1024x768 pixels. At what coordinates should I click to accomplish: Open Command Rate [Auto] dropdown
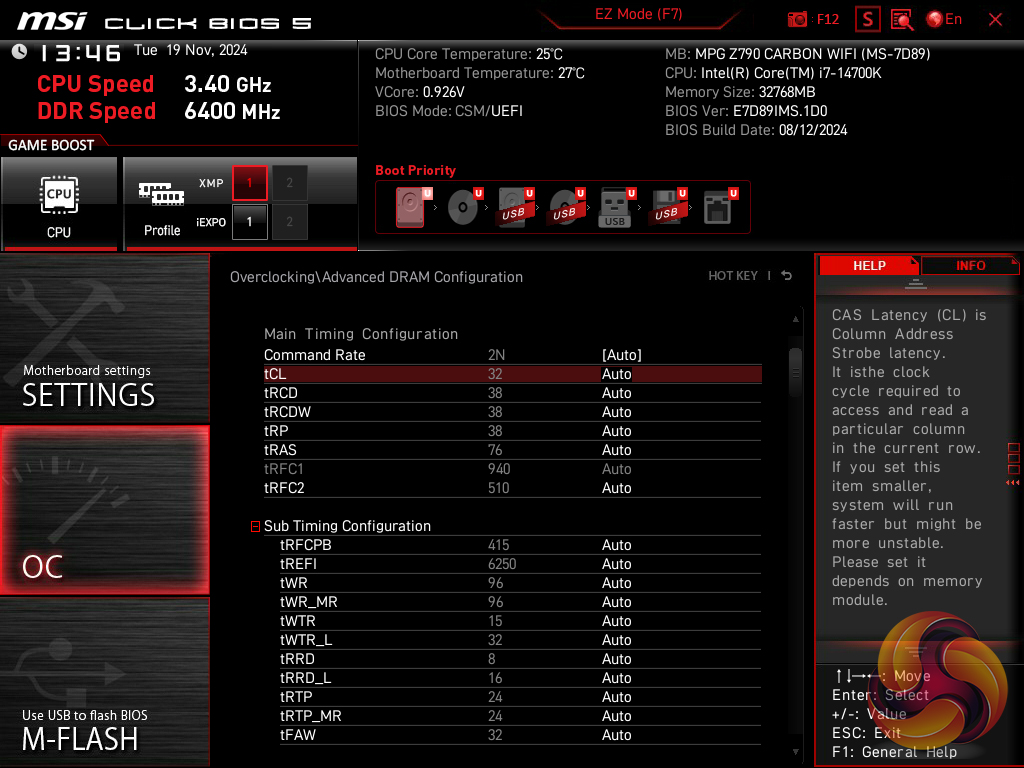pyautogui.click(x=622, y=355)
